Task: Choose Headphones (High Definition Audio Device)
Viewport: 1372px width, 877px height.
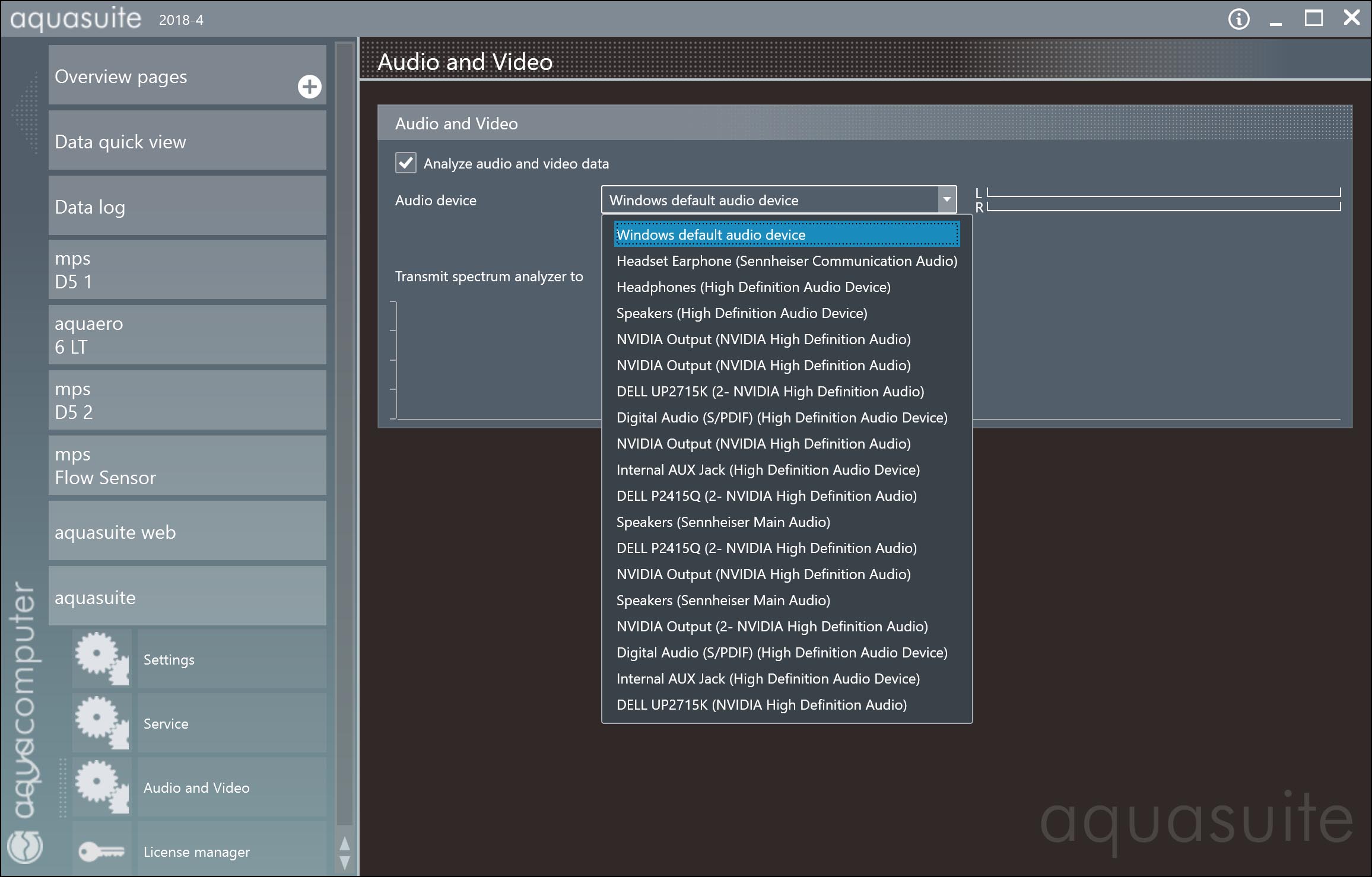Action: tap(787, 287)
